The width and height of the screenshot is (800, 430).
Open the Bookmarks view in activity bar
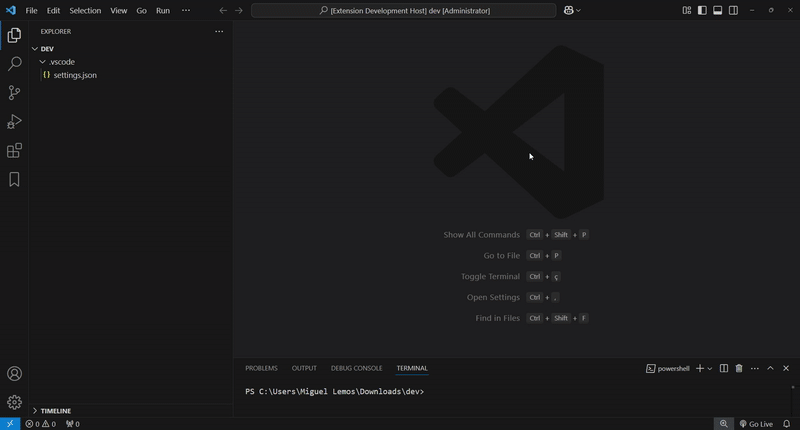coord(14,180)
